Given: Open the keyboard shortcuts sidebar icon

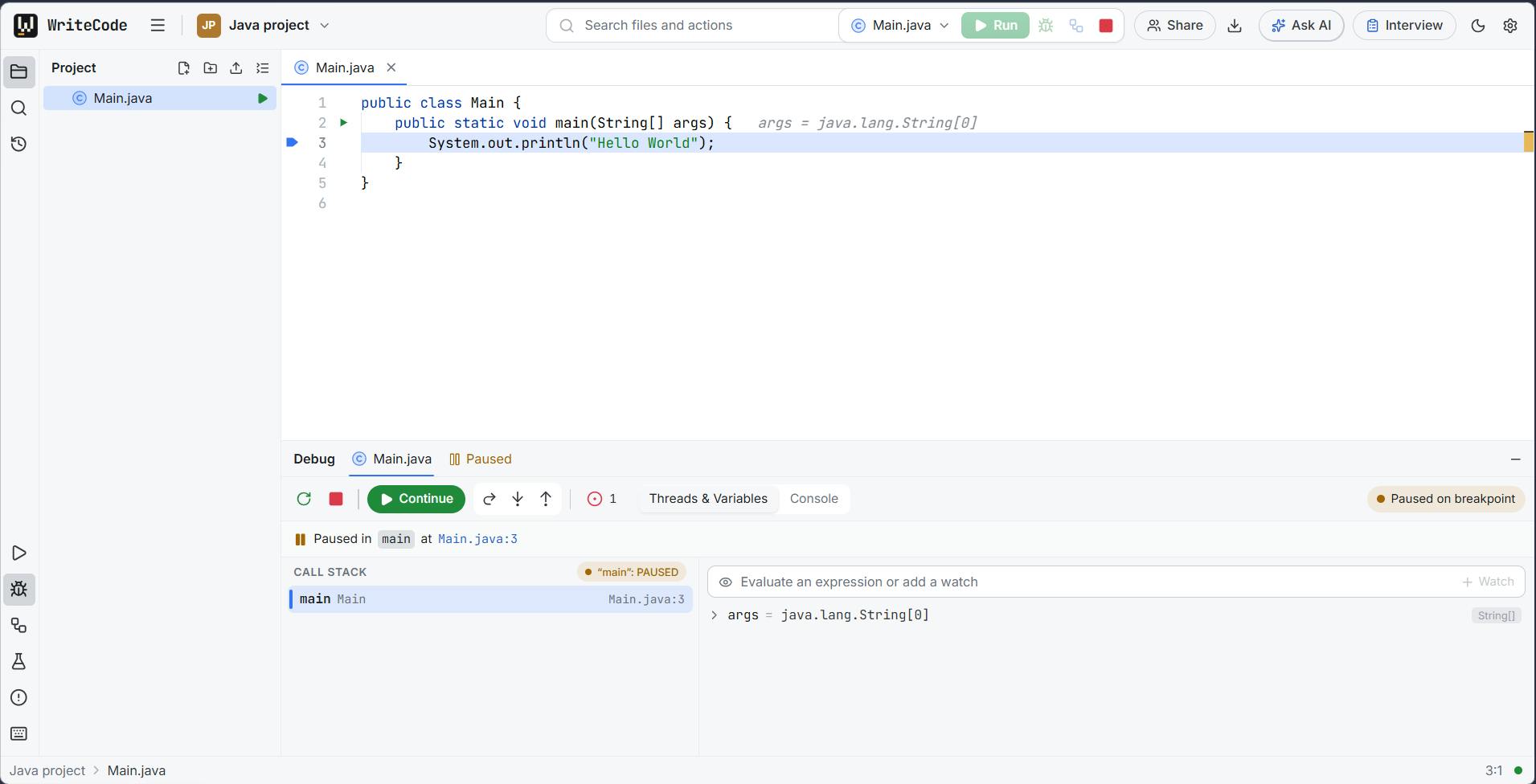Looking at the screenshot, I should coord(18,734).
